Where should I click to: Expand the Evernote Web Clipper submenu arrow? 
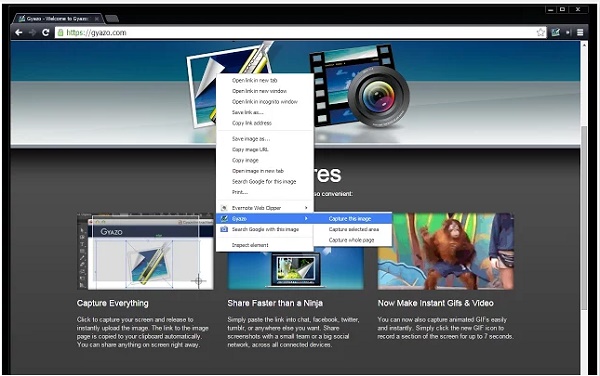pyautogui.click(x=306, y=208)
